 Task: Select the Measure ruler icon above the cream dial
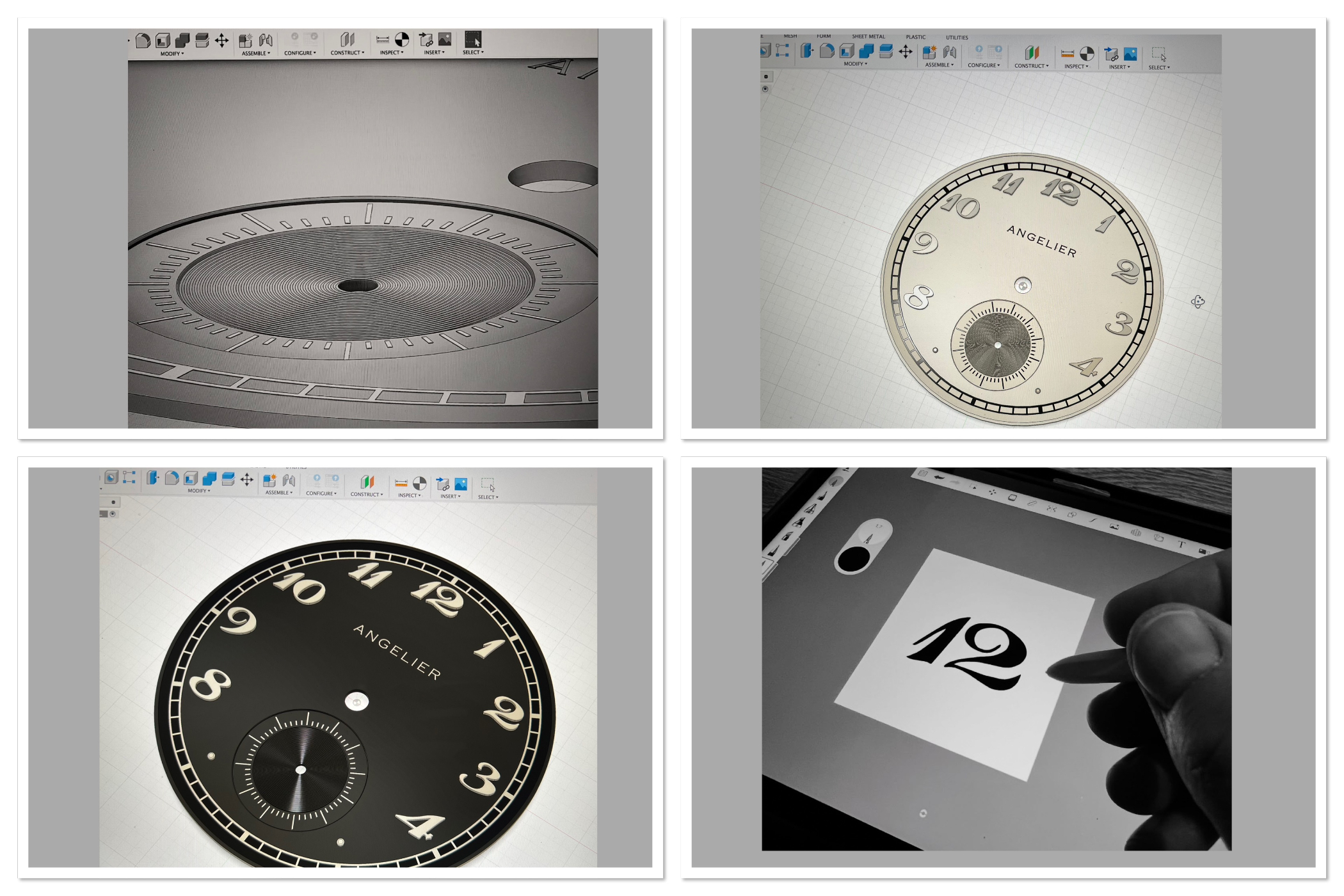(x=1068, y=54)
